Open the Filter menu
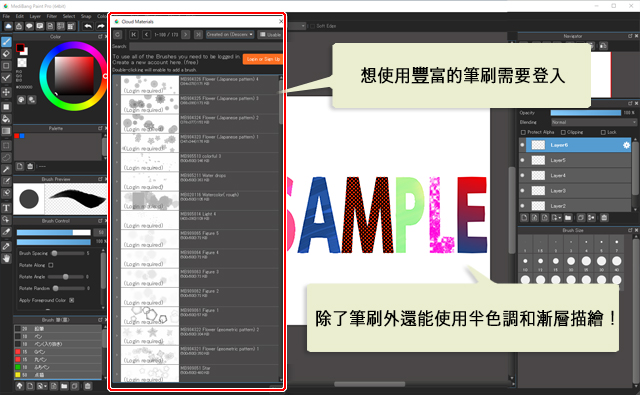This screenshot has height=395, width=640. pyautogui.click(x=52, y=16)
